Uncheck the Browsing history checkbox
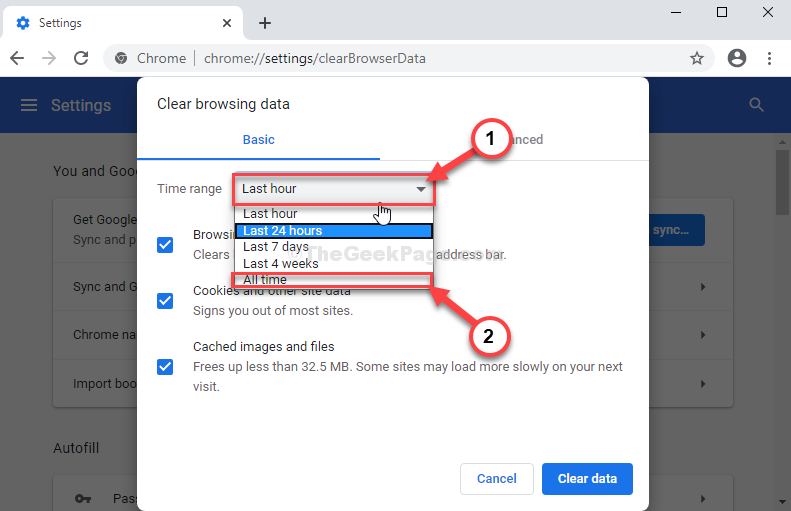The height and width of the screenshot is (511, 791). coord(165,244)
